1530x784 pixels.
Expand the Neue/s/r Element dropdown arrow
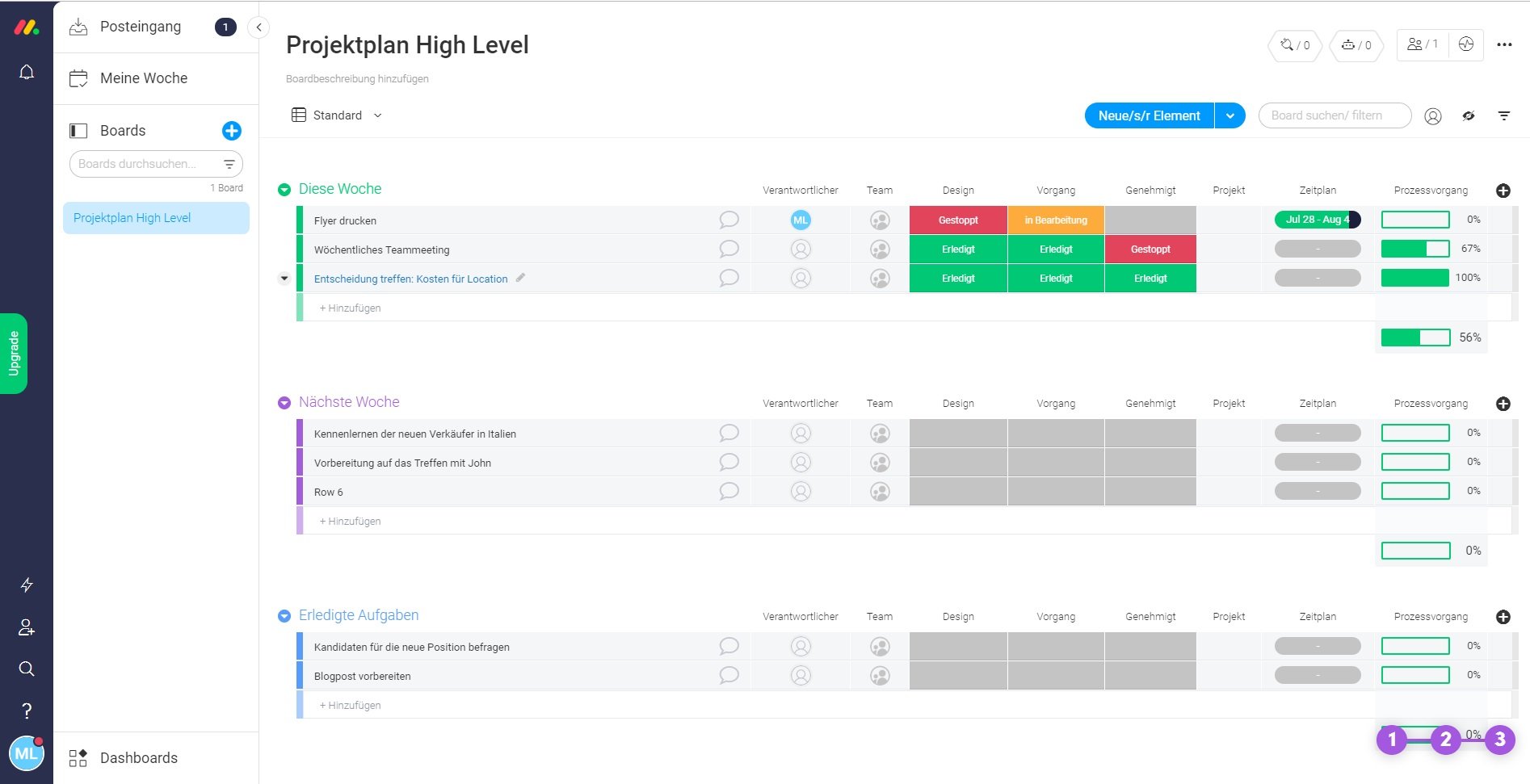pyautogui.click(x=1229, y=115)
